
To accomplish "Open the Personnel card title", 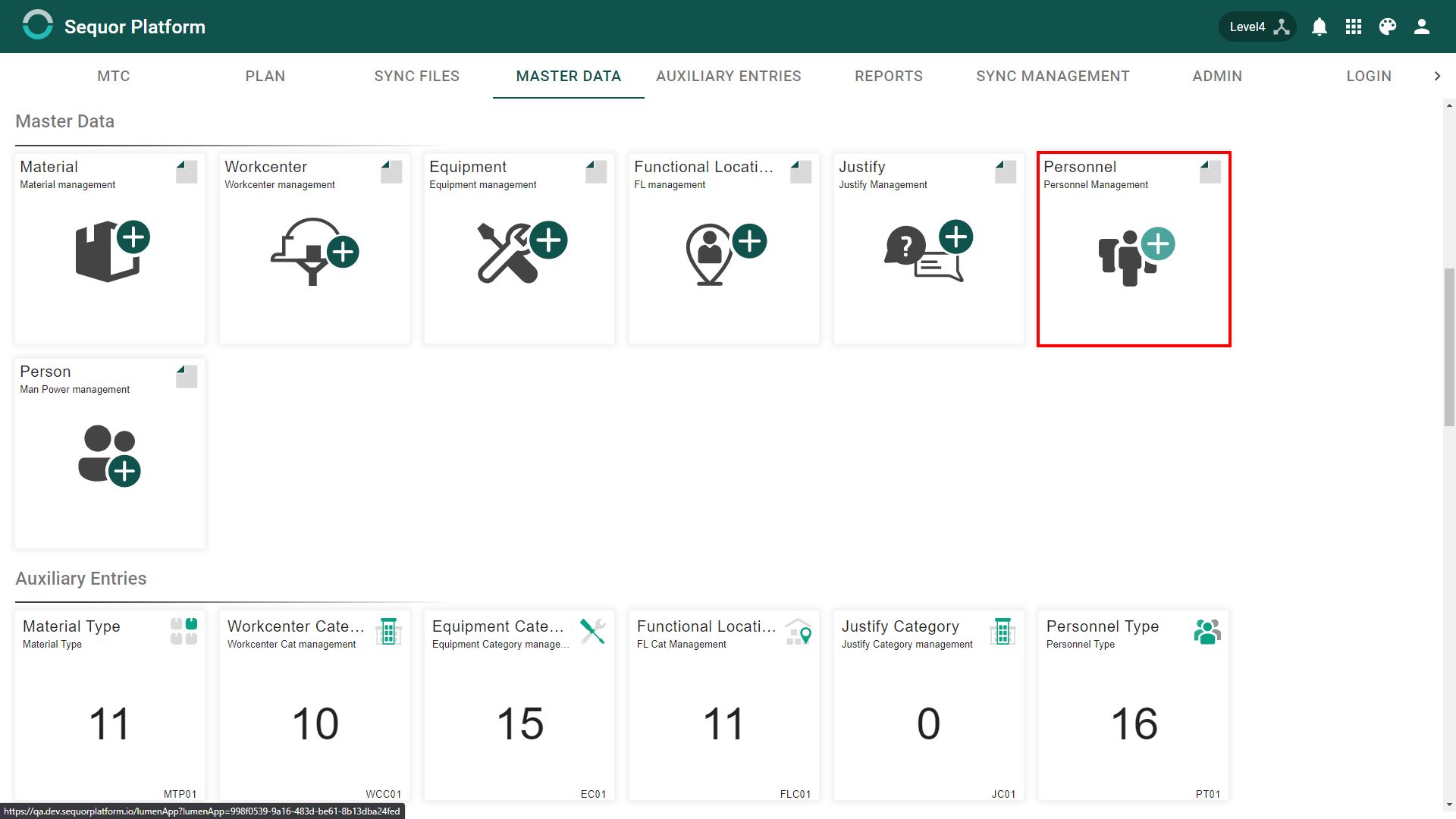I will (1080, 167).
